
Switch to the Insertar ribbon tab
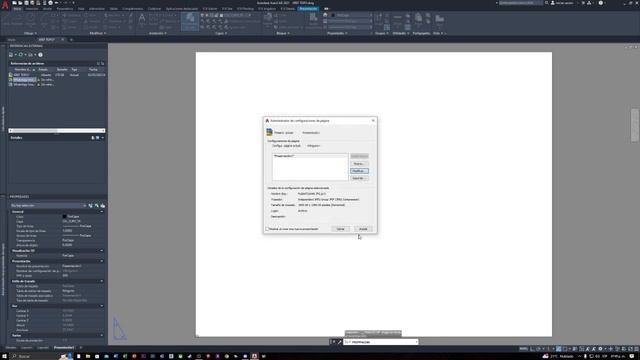[32, 9]
